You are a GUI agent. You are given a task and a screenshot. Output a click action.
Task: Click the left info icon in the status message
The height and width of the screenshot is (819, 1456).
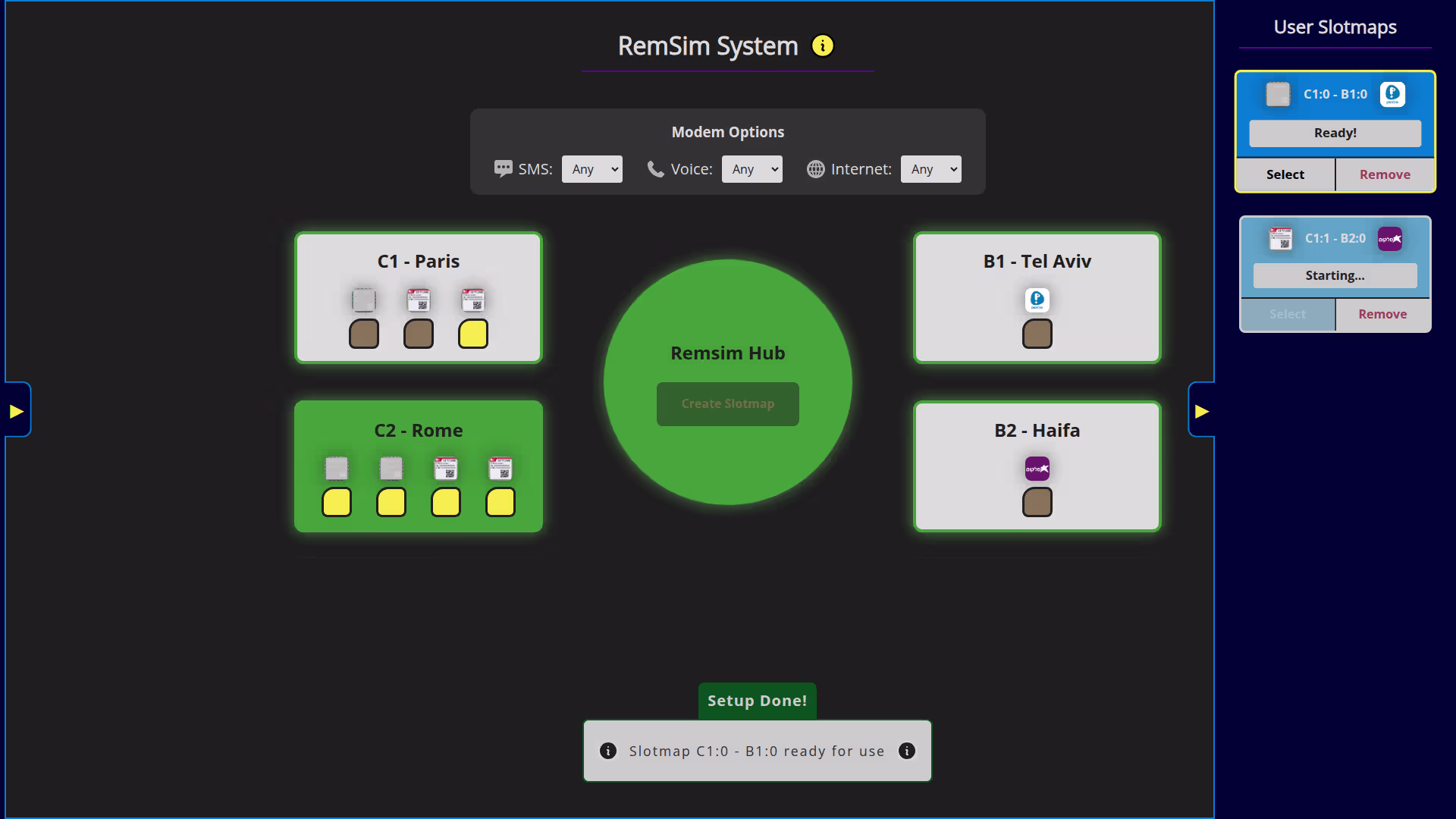(x=608, y=751)
